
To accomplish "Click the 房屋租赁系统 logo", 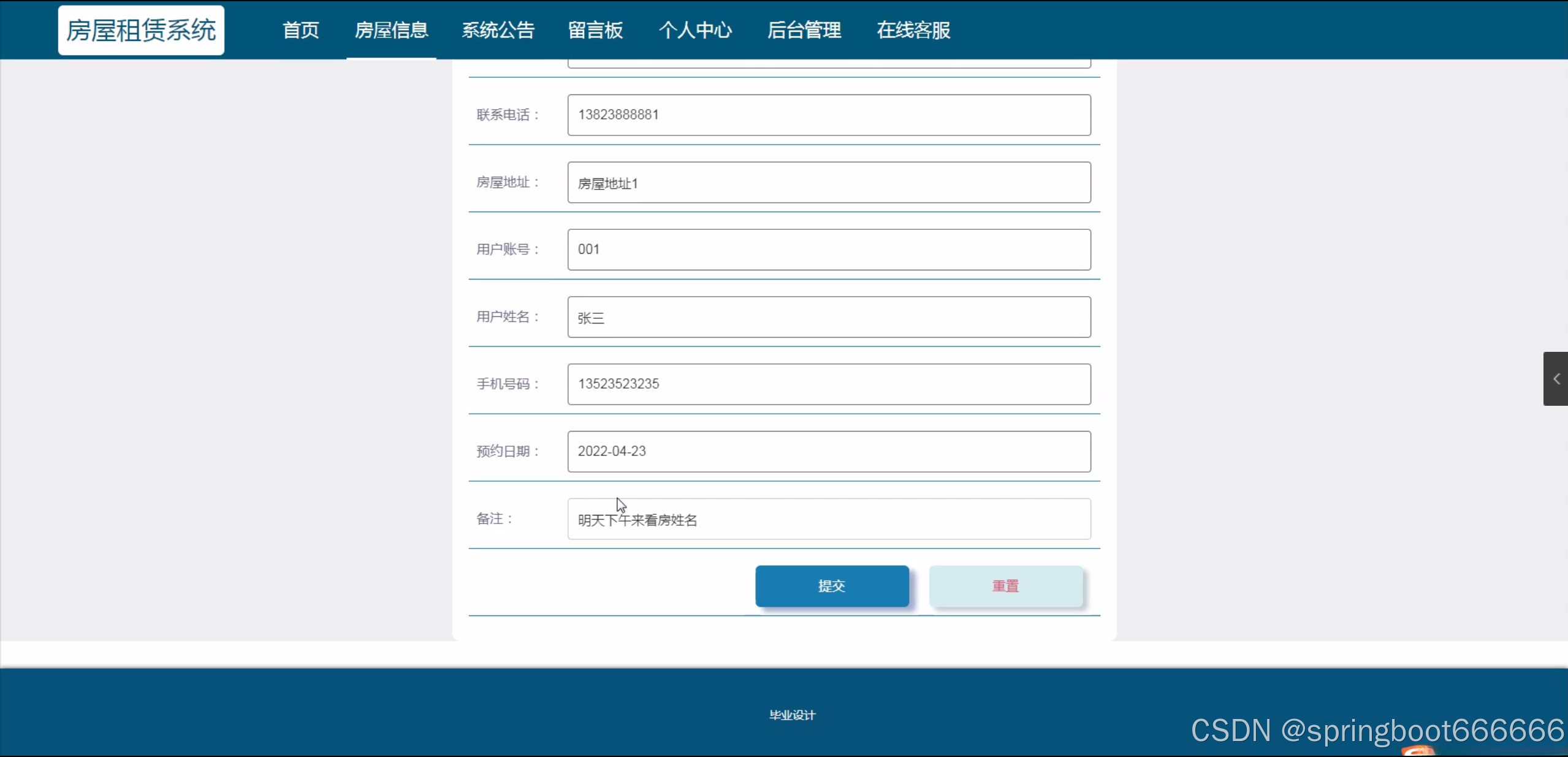I will [x=141, y=30].
